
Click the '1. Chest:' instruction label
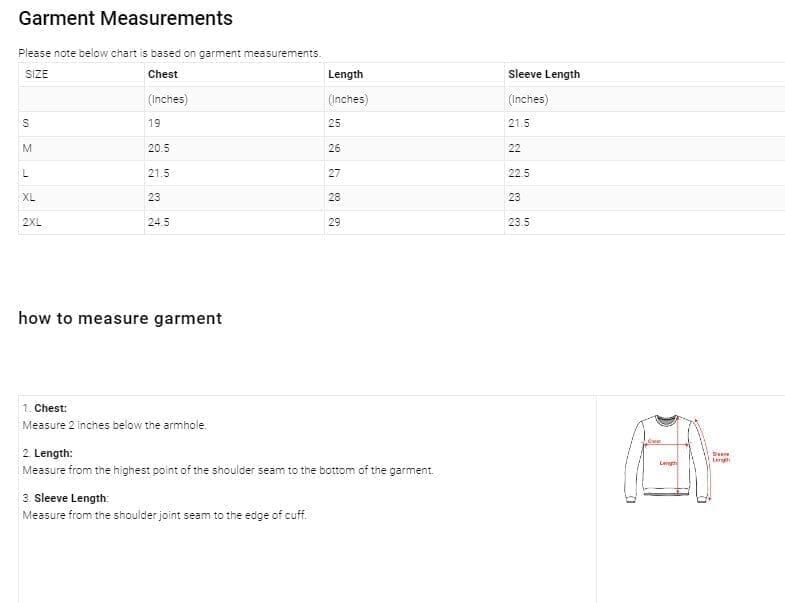tap(45, 408)
